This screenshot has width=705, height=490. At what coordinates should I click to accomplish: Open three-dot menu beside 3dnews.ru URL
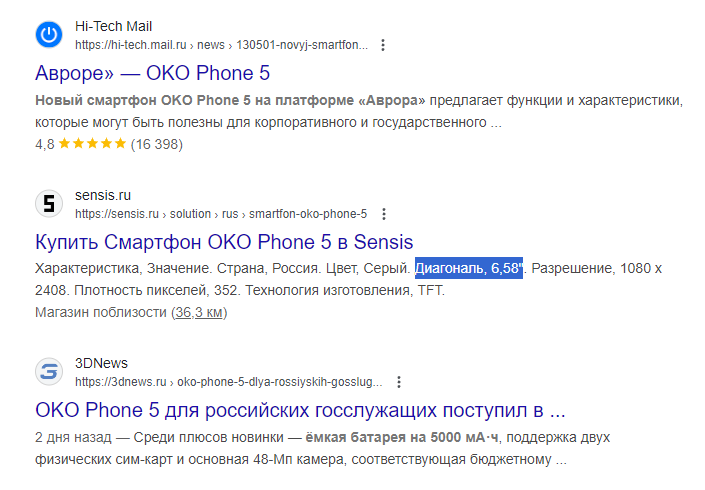(399, 382)
